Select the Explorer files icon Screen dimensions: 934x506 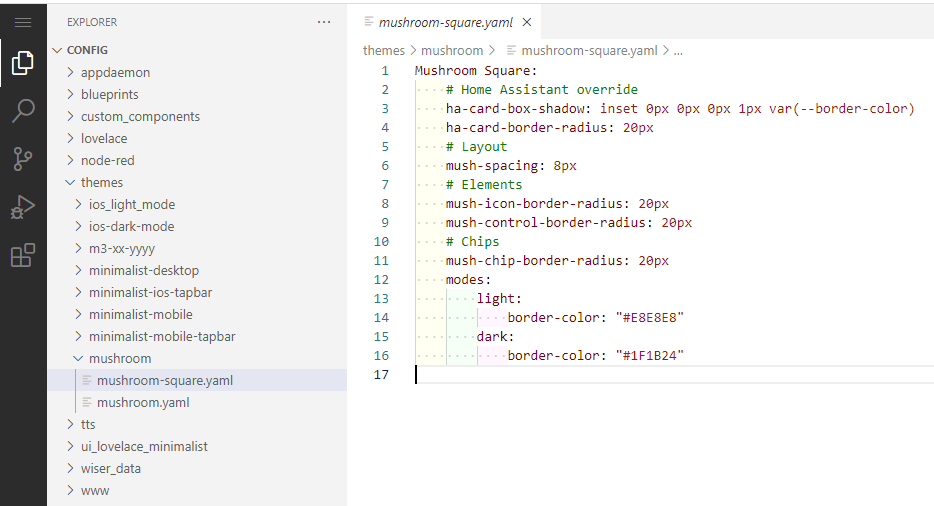(x=23, y=64)
